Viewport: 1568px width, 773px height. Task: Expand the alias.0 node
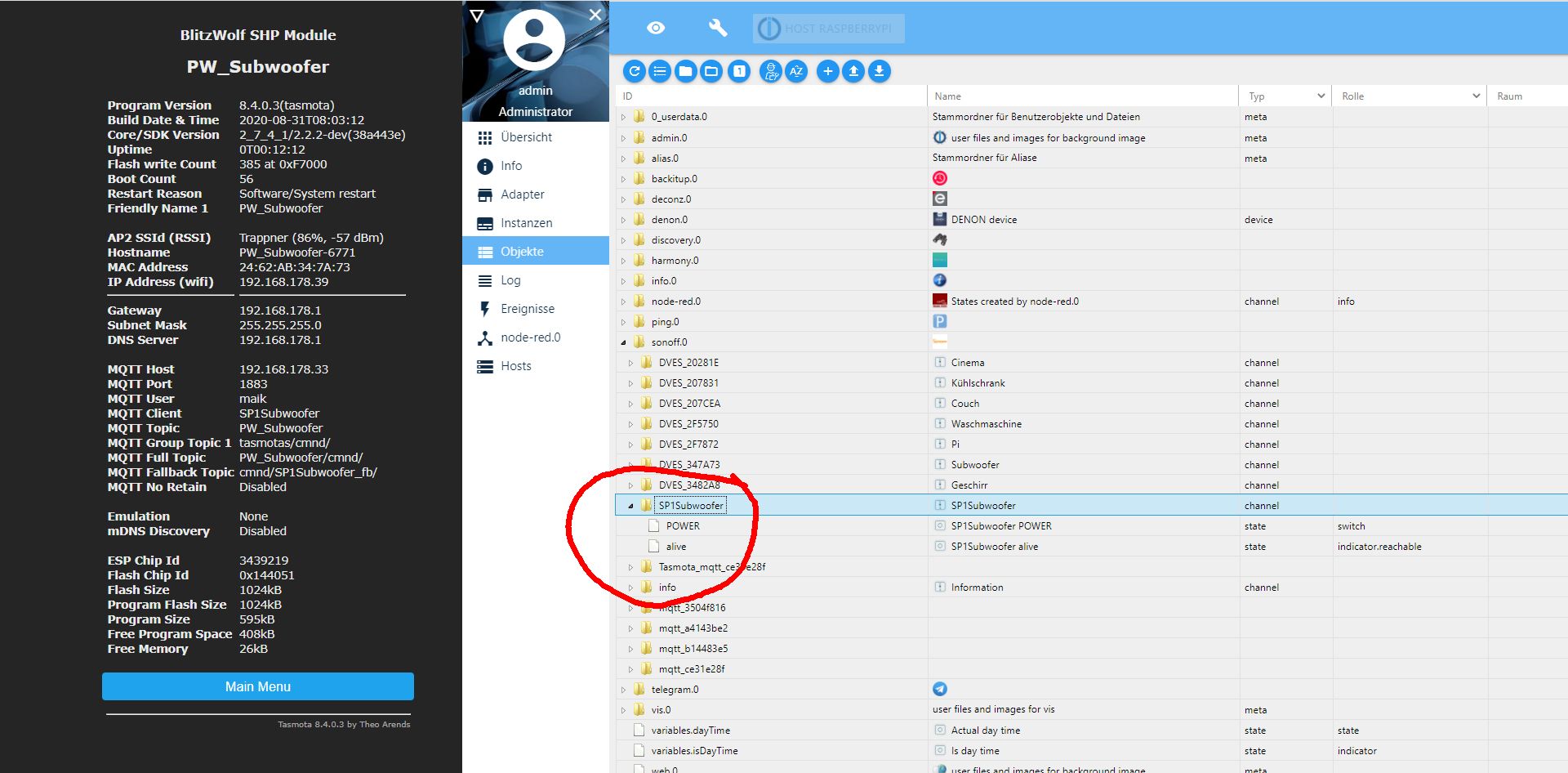click(x=623, y=159)
